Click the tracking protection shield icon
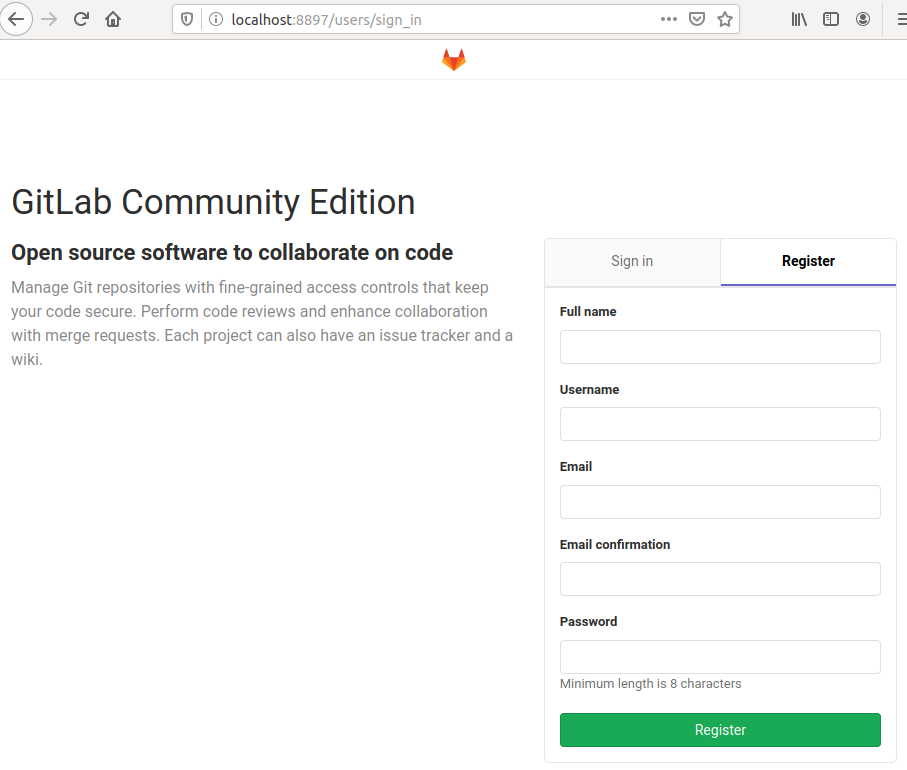Image resolution: width=907 pixels, height=770 pixels. tap(187, 20)
